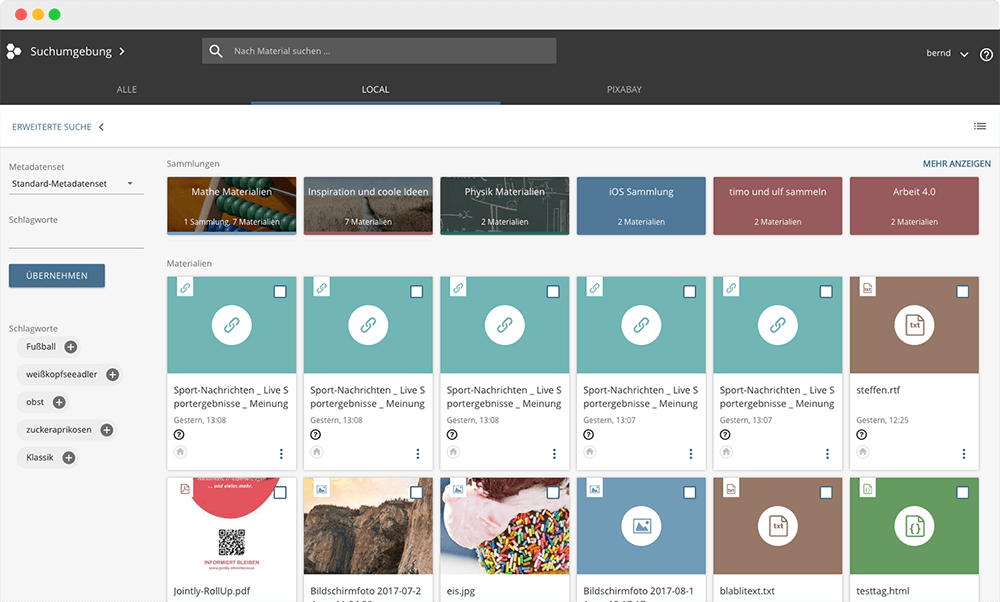
Task: Switch to the ALLE tab
Action: point(126,90)
